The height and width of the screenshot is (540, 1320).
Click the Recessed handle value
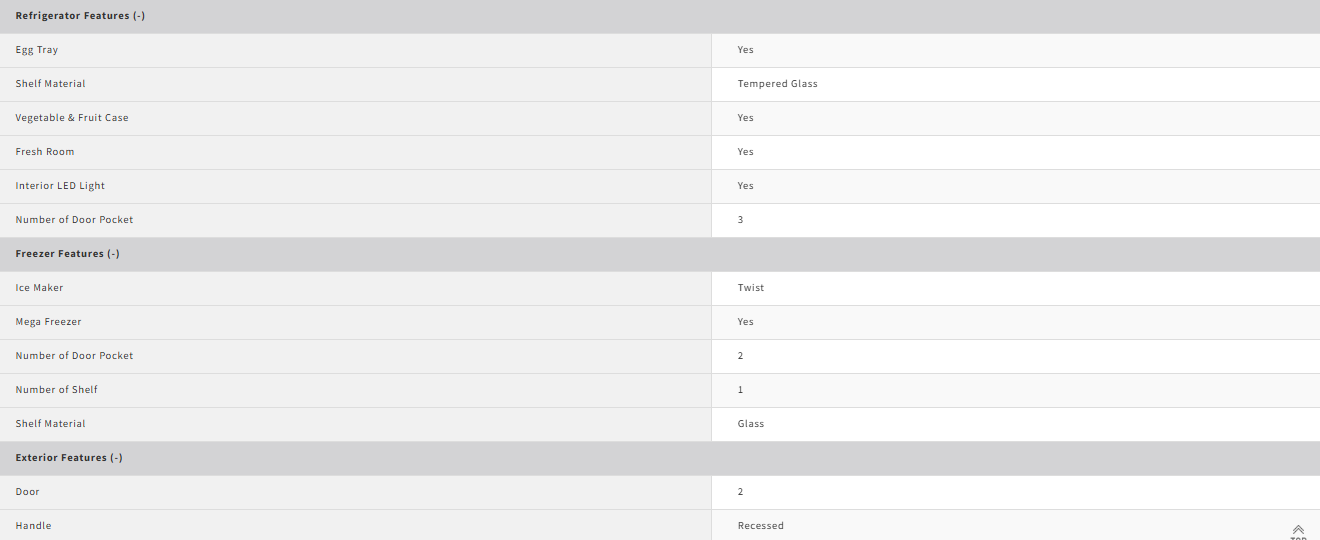click(x=761, y=526)
